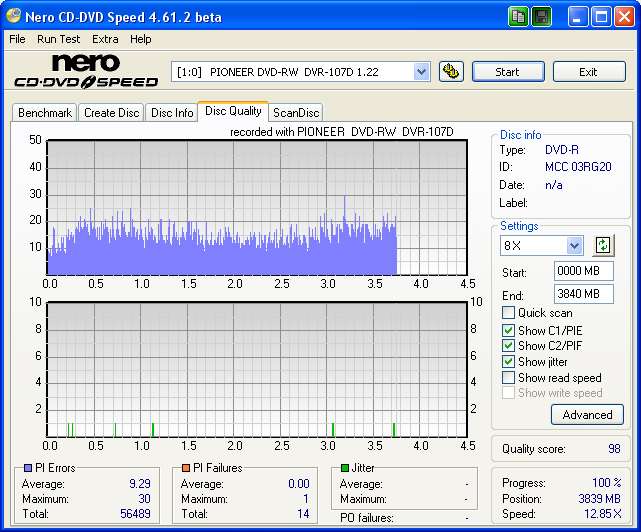Click the Start position field 0000 MB
641x532 pixels.
tap(584, 271)
